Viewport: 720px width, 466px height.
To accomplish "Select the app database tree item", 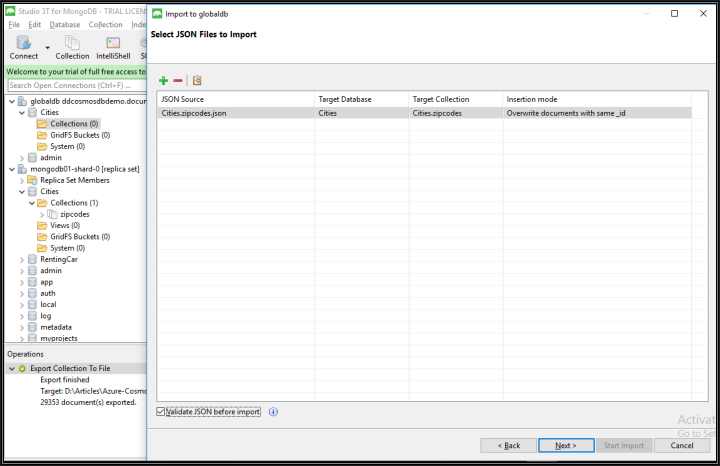I will 46,282.
